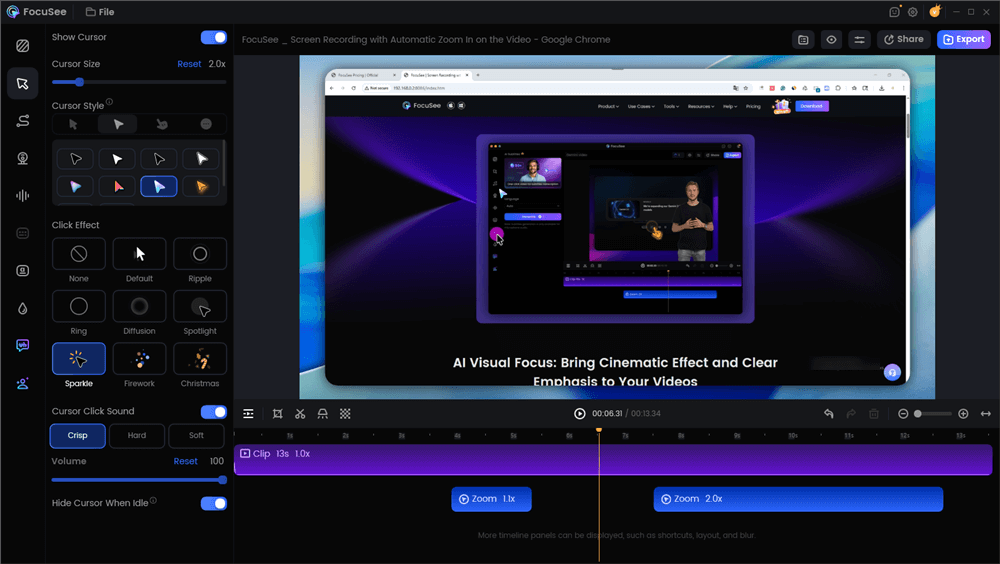The width and height of the screenshot is (1000, 564).
Task: Select the Zoom 2.0x clip on the timeline
Action: (x=798, y=499)
